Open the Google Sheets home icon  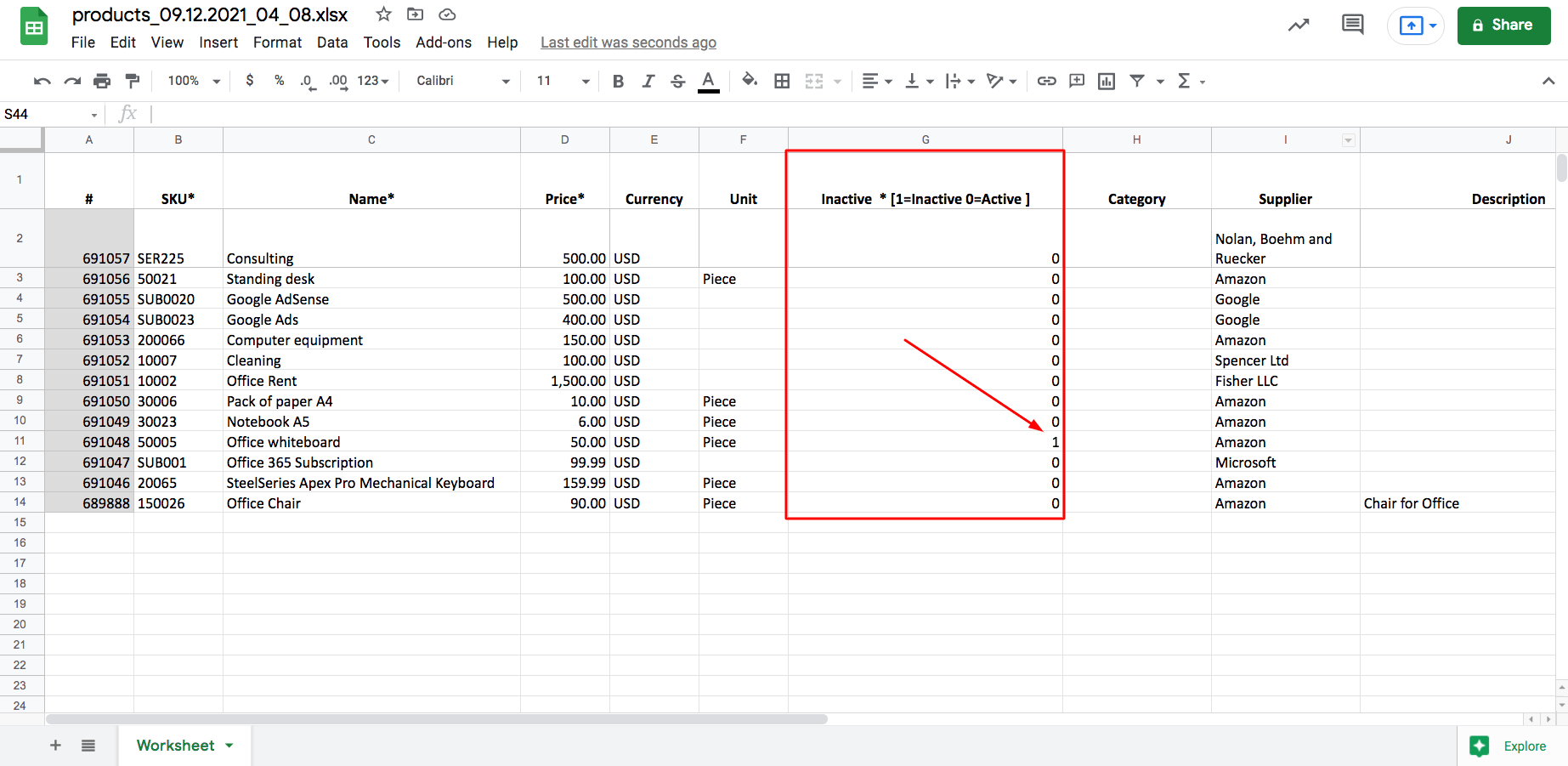[34, 26]
